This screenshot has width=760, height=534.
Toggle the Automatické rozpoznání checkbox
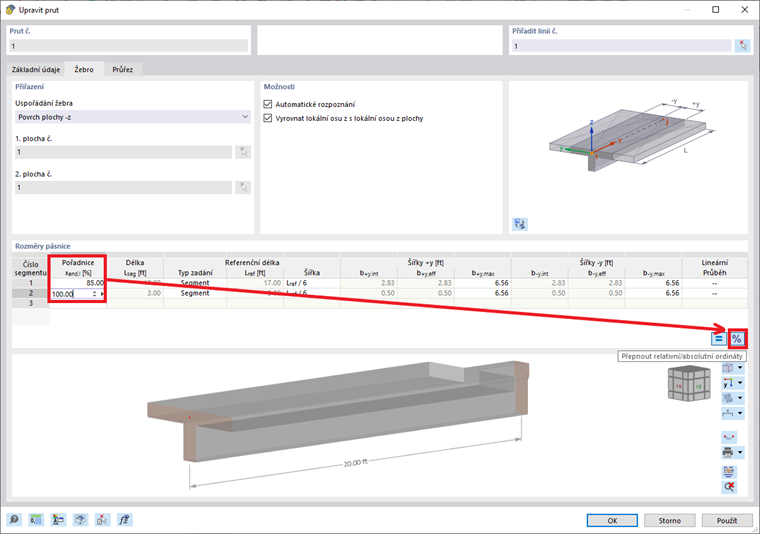268,104
